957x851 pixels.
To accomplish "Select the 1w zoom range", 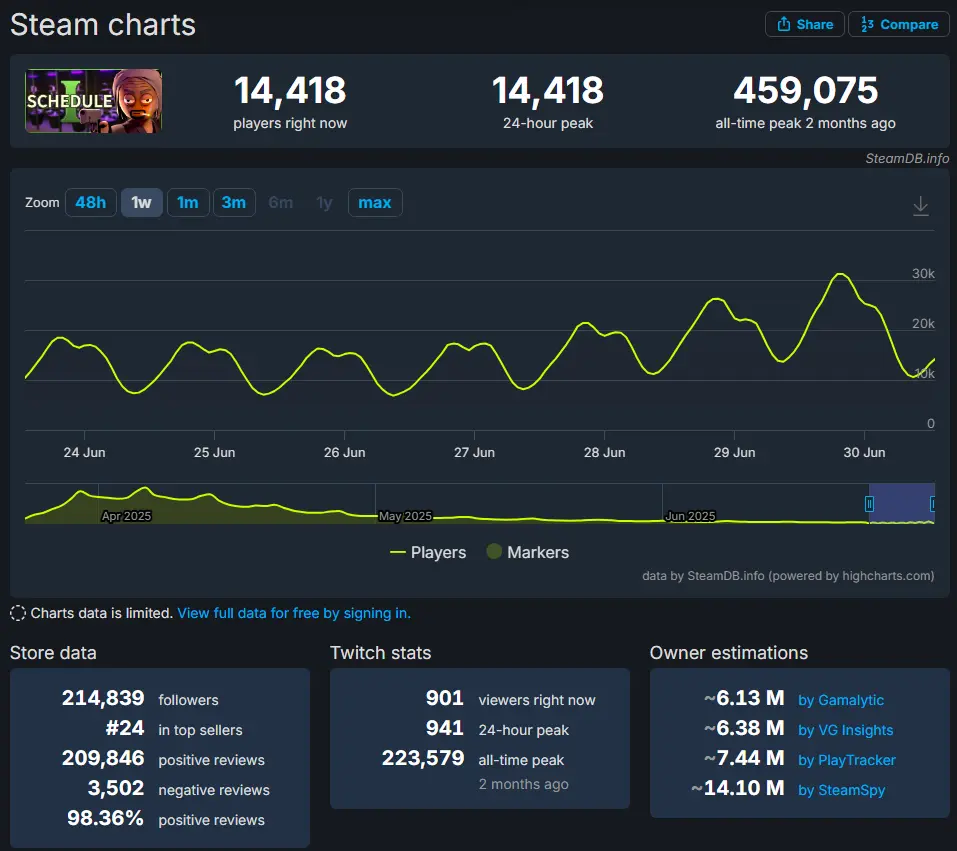I will click(x=141, y=203).
